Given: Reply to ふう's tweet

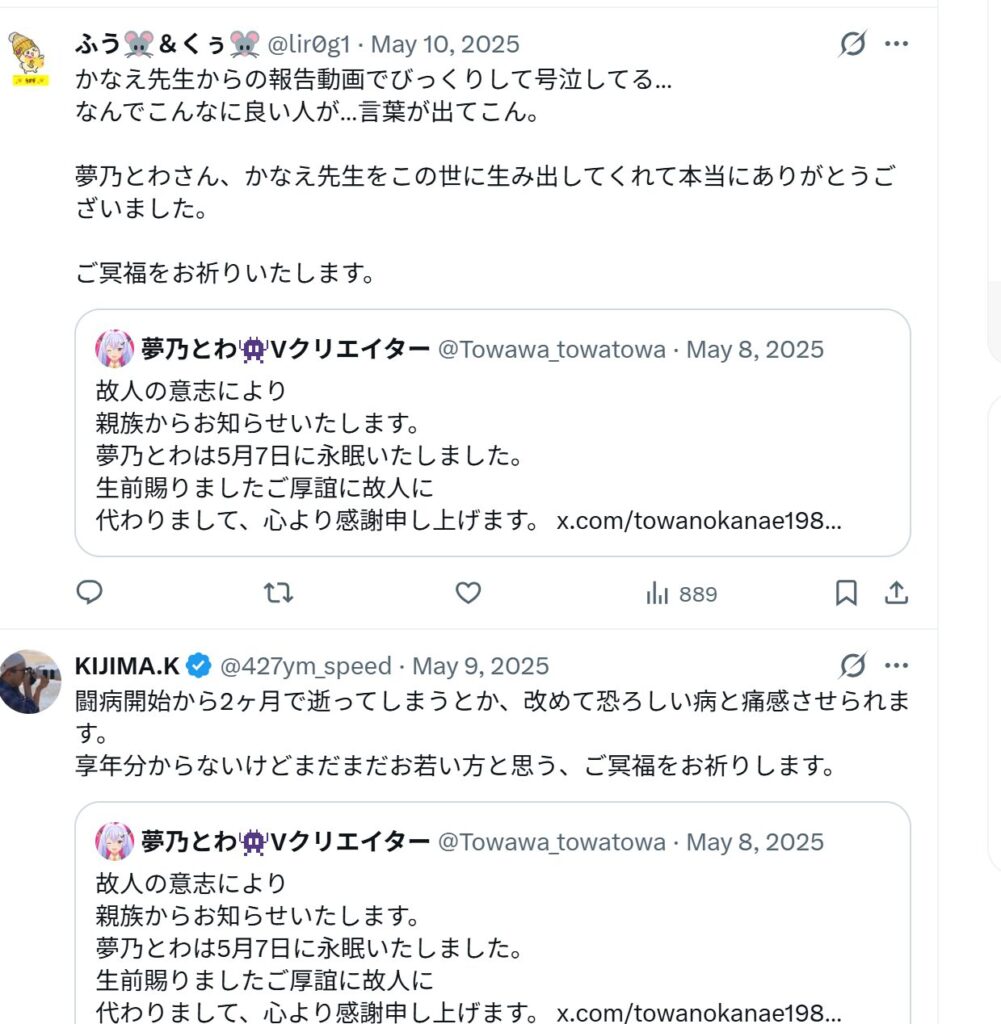Looking at the screenshot, I should tap(90, 593).
